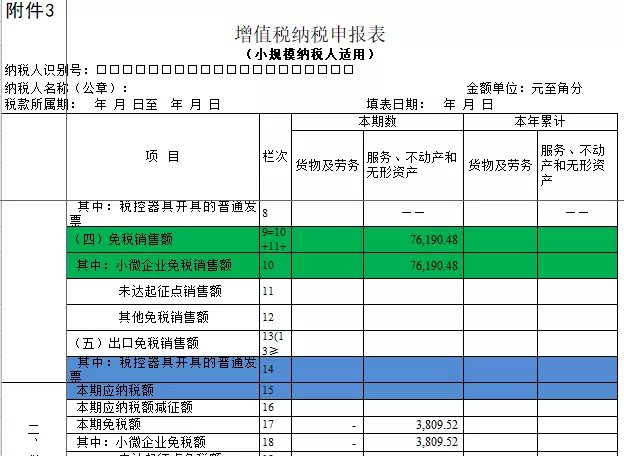The width and height of the screenshot is (624, 456).
Task: Select the 其中：小微企业免税销售额 cell
Action: (x=163, y=265)
